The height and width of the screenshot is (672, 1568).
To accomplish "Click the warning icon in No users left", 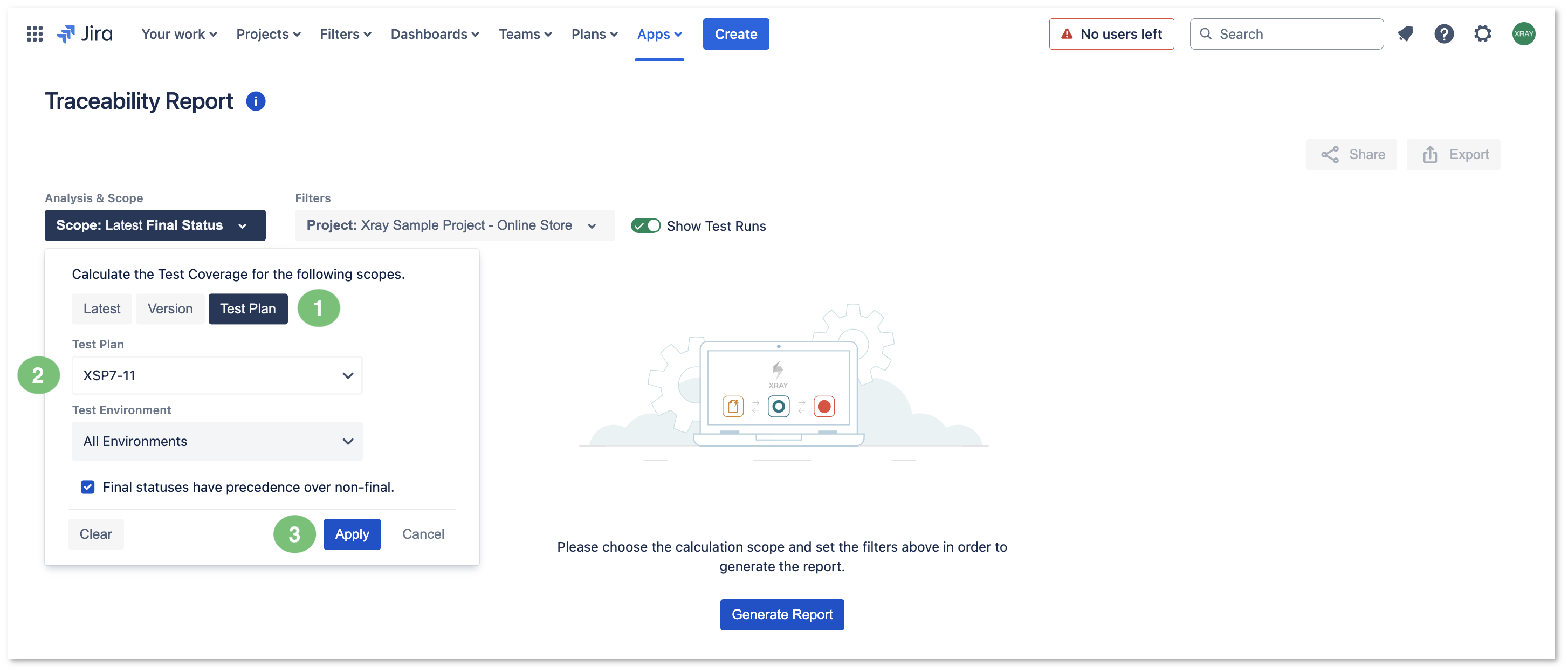I will (1067, 34).
